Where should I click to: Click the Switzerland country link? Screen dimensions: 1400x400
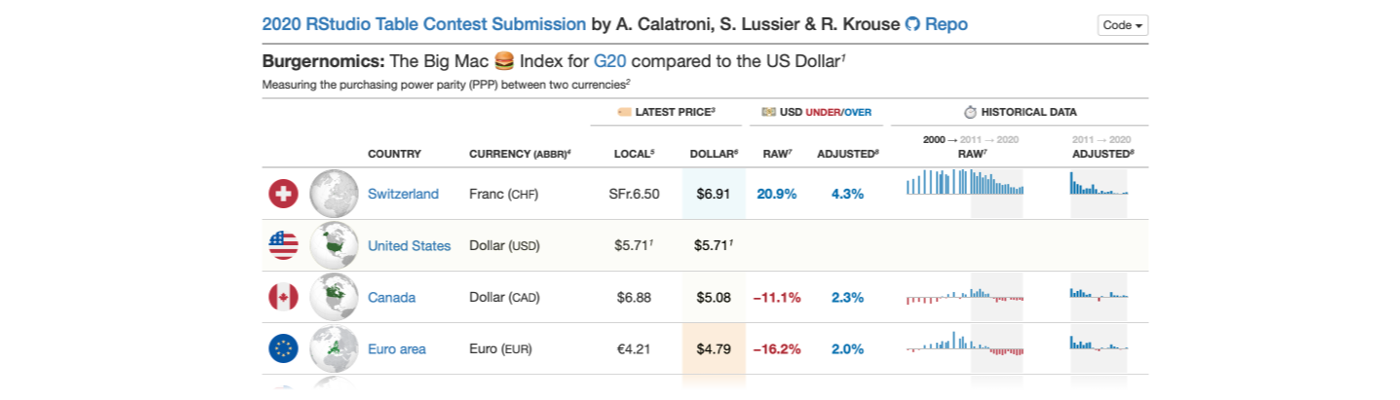(403, 194)
